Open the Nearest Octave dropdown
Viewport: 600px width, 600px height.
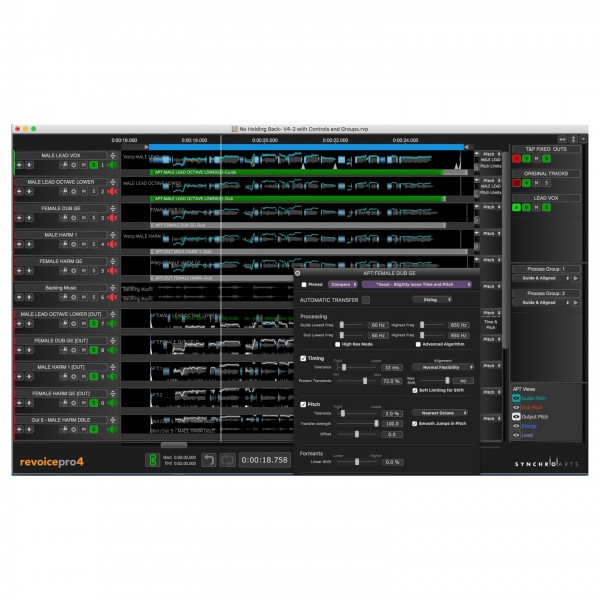440,412
